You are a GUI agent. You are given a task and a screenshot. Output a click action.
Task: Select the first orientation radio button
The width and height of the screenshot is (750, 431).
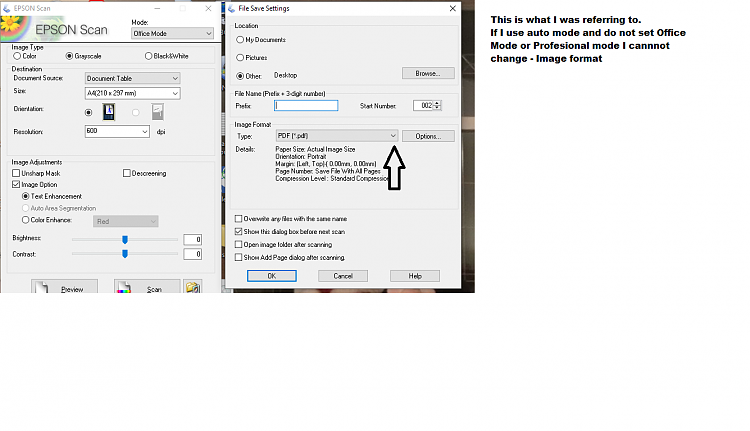click(x=88, y=112)
